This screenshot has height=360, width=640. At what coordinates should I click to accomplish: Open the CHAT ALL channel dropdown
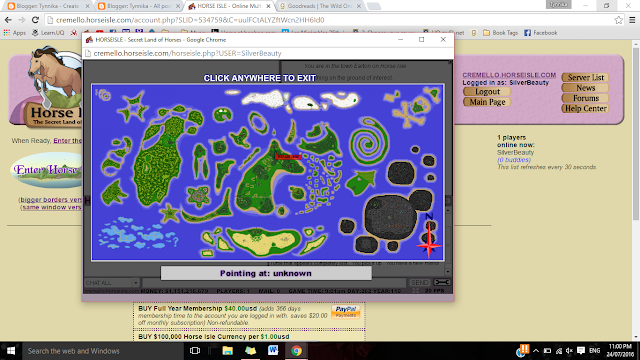click(x=112, y=282)
